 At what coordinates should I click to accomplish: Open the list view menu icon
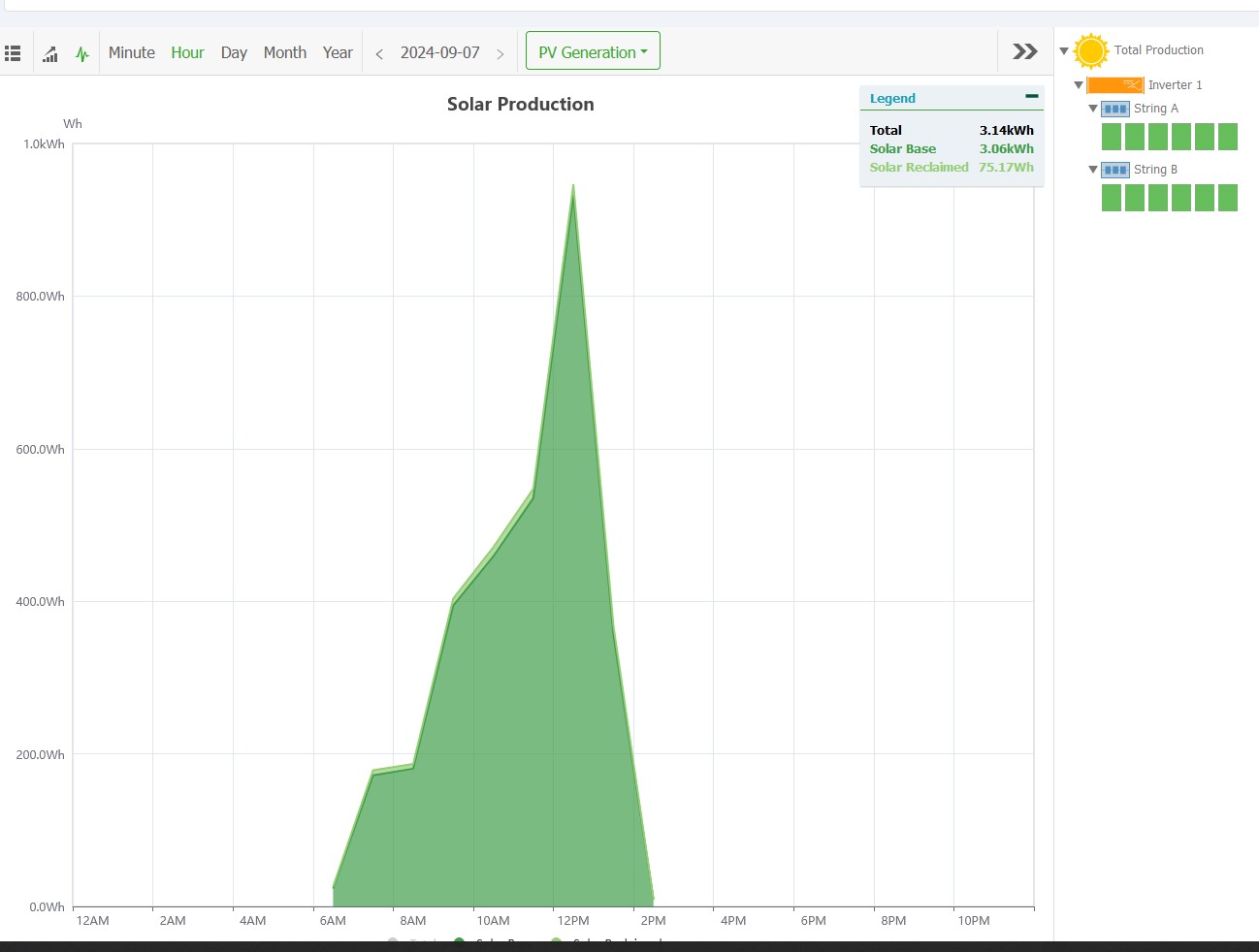13,53
